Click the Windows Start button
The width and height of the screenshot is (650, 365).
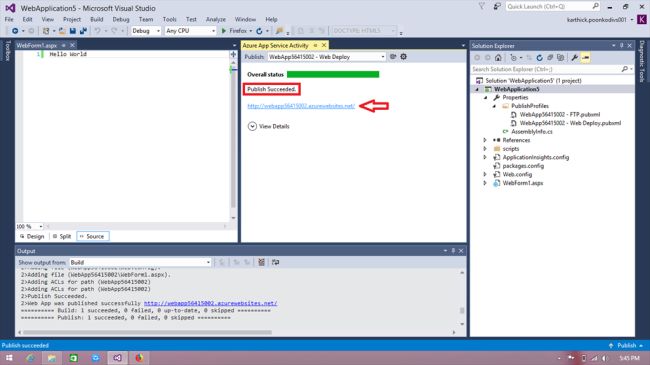tap(9, 358)
